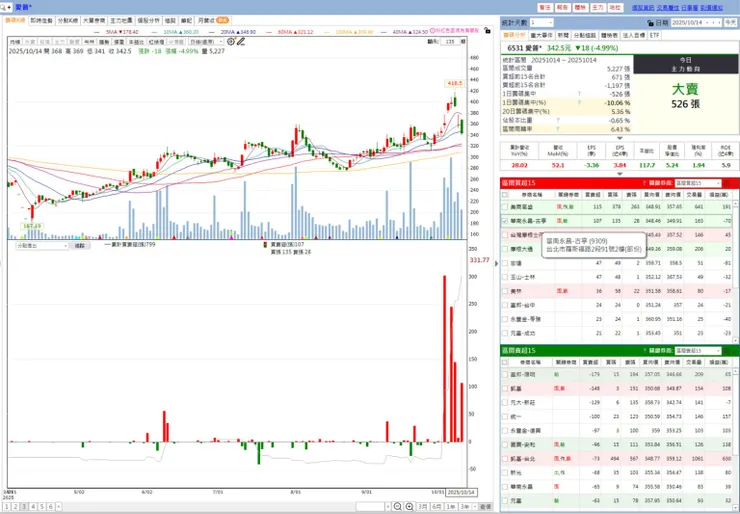Image resolution: width=740 pixels, height=514 pixels.
Task: Click the 區間賣超15 list scrollbar
Action: tap(735, 437)
